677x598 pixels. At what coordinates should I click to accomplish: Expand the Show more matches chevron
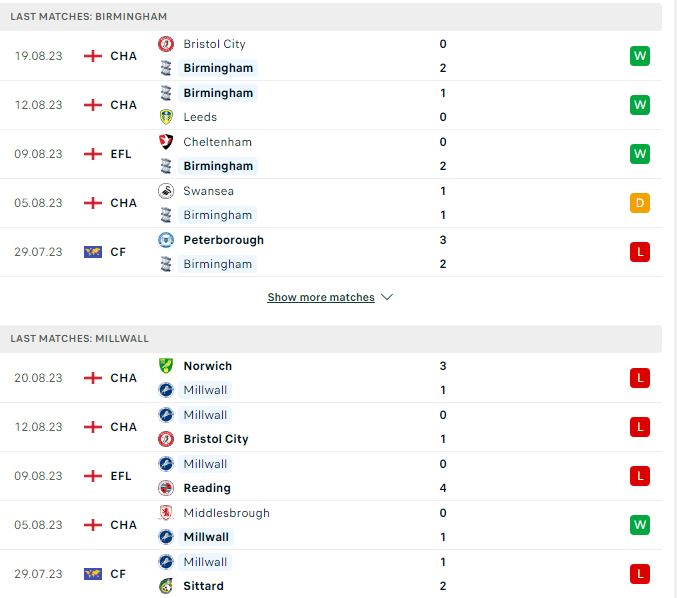387,297
